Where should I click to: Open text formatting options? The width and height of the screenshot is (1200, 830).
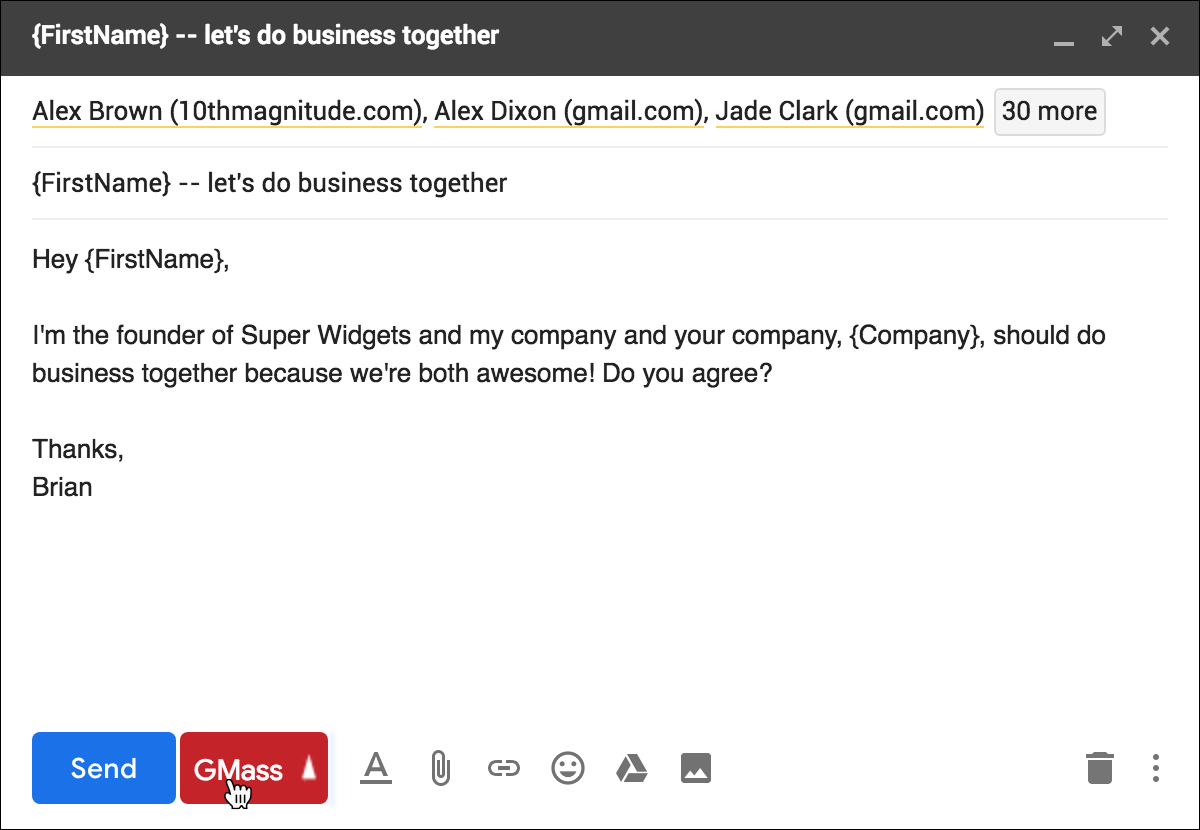[x=375, y=768]
